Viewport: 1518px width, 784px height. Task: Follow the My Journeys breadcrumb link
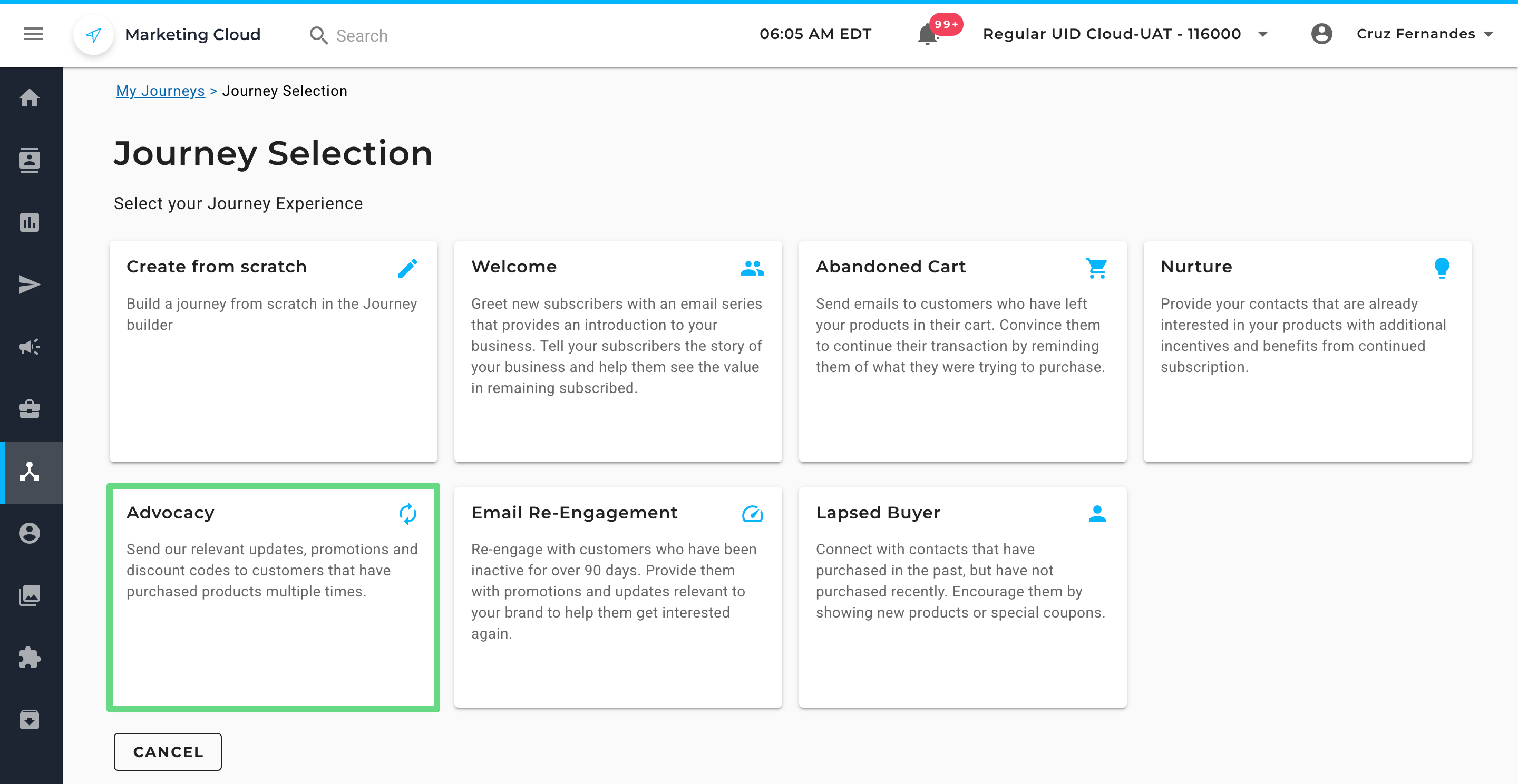(160, 91)
